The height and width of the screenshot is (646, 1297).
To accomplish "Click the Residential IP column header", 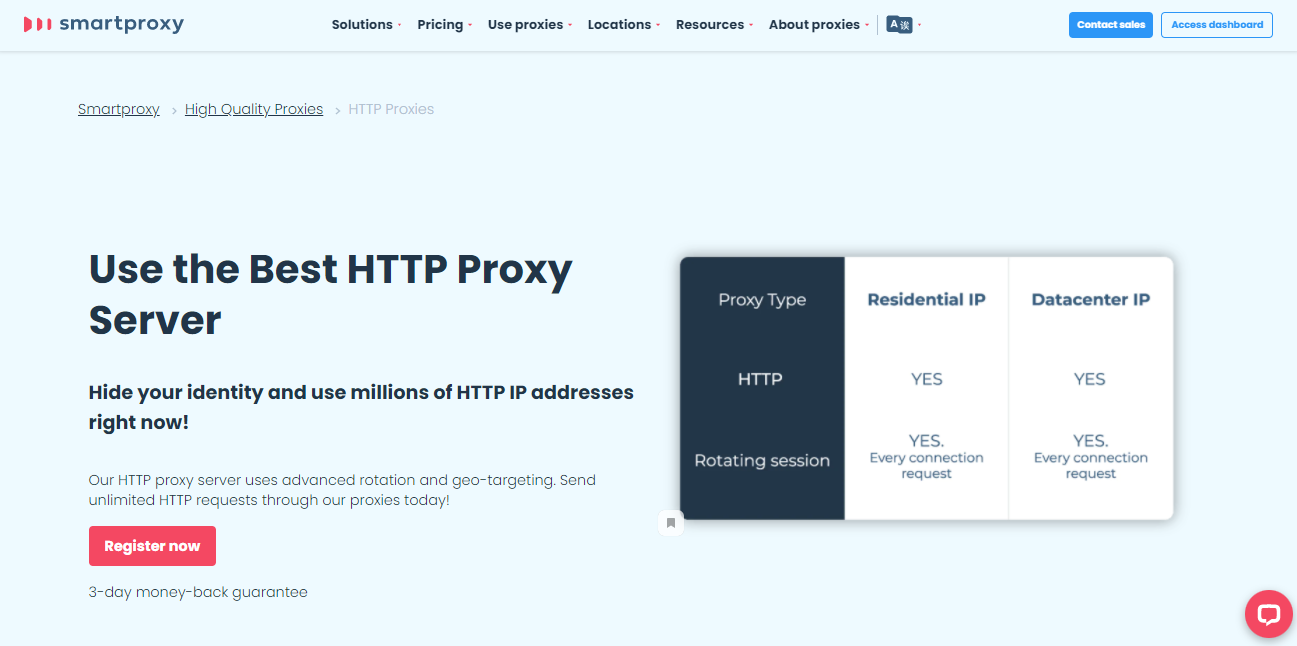I will [926, 299].
